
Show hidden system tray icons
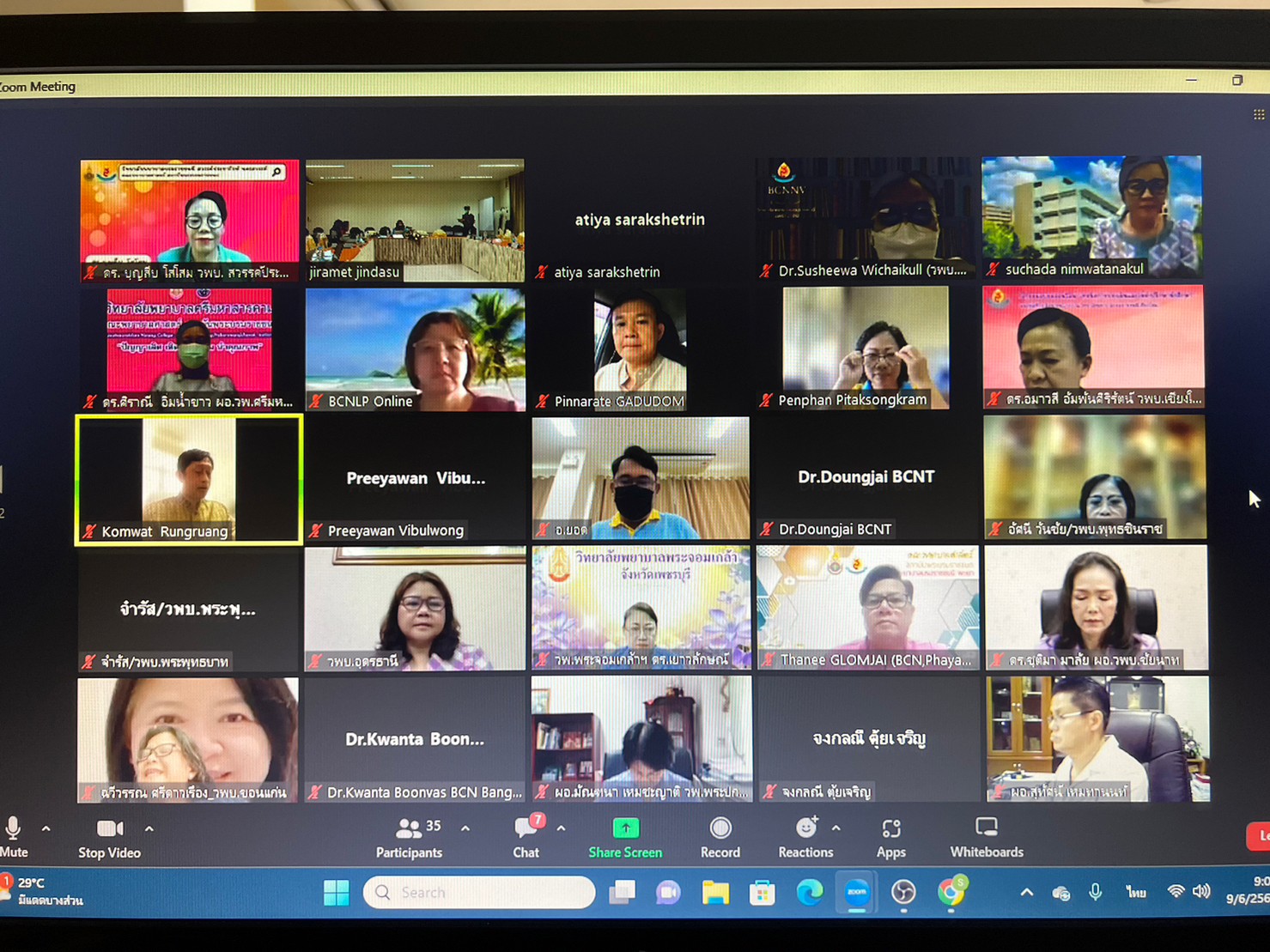(x=1026, y=893)
